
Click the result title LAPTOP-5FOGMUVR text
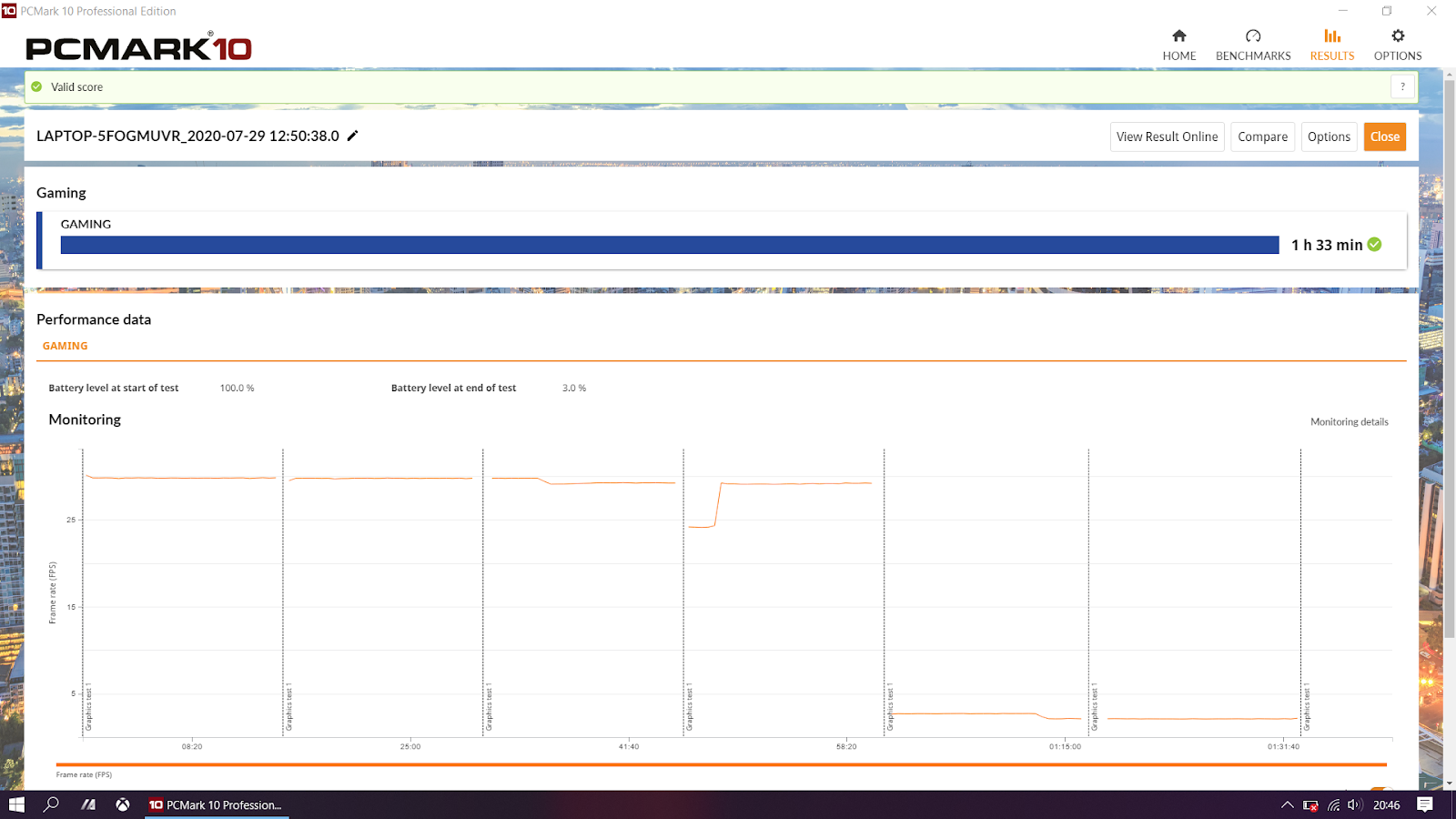click(x=187, y=136)
